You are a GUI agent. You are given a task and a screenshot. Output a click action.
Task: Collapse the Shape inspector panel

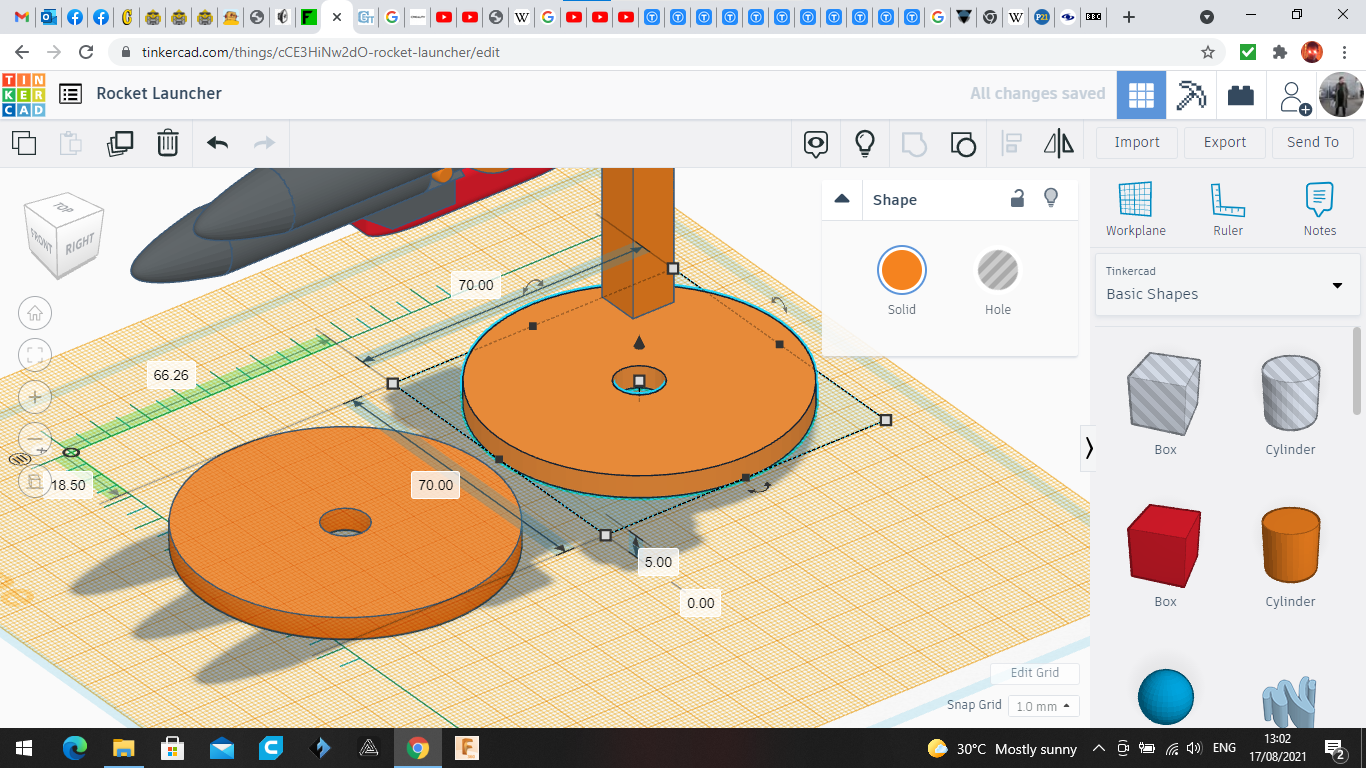click(x=842, y=199)
